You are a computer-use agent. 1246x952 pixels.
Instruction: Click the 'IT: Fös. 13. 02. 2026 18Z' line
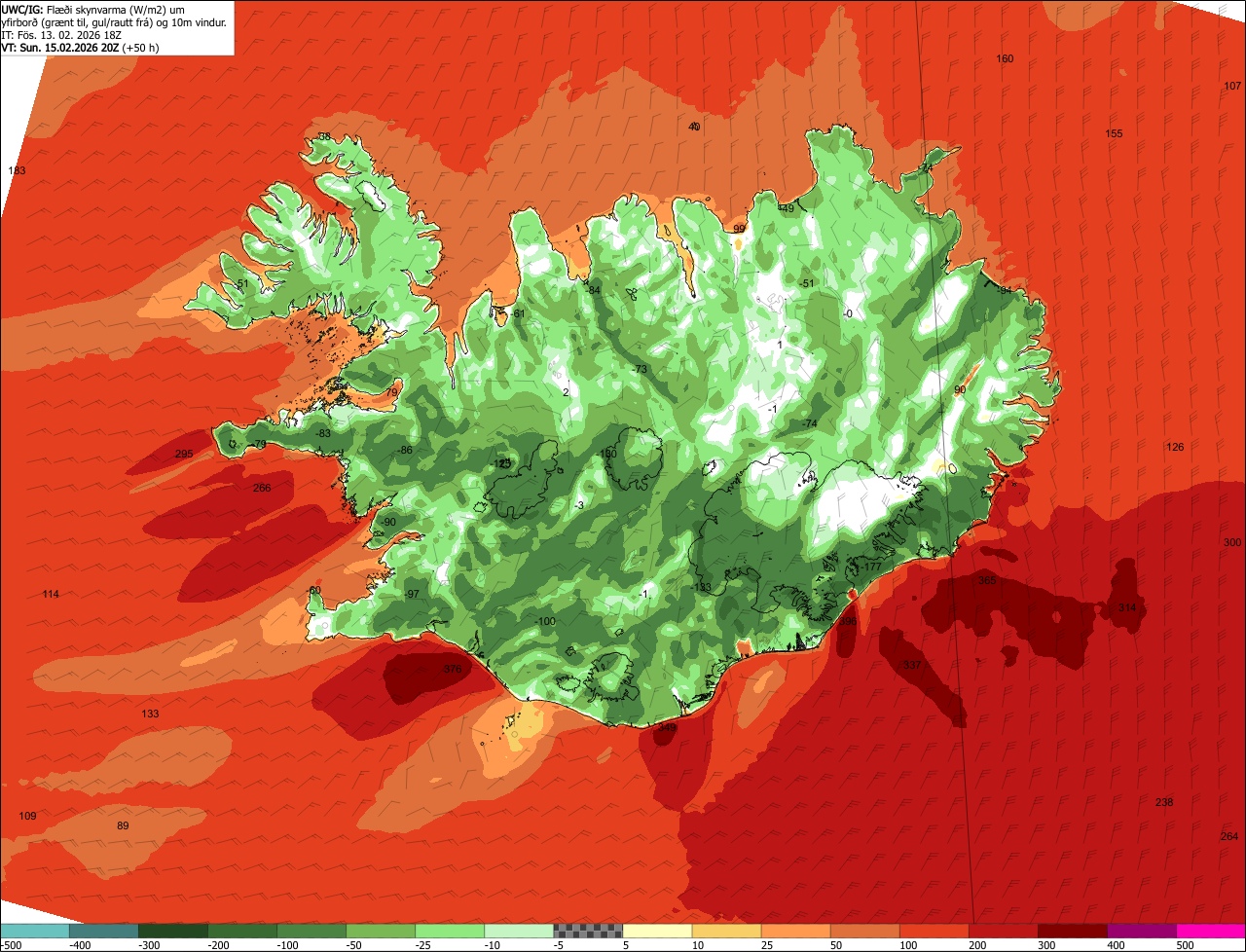62,34
